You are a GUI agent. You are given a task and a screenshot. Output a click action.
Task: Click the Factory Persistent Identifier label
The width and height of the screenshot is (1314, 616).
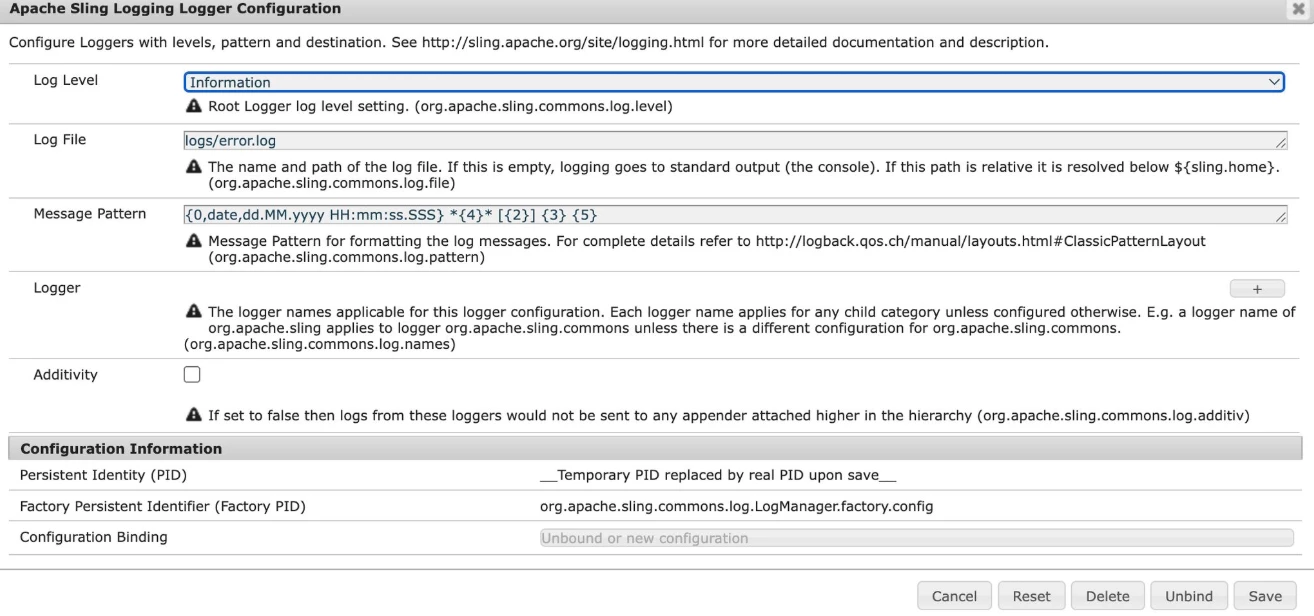(163, 506)
